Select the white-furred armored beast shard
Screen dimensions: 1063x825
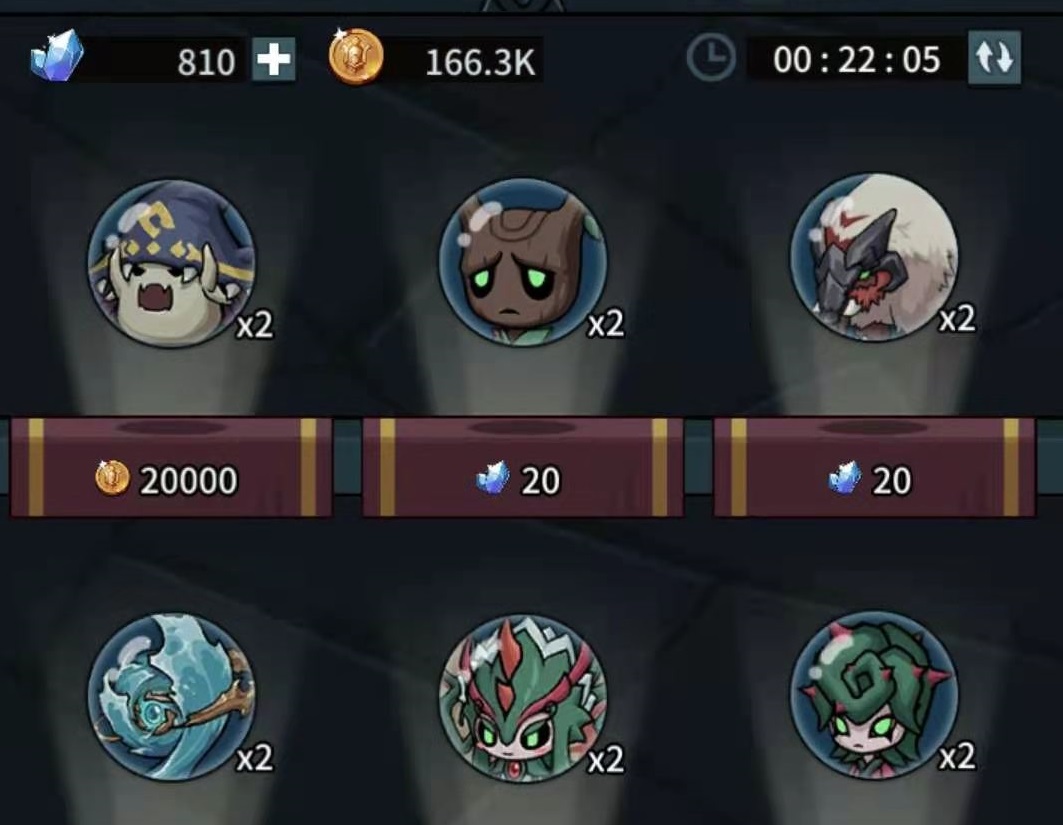pos(875,258)
